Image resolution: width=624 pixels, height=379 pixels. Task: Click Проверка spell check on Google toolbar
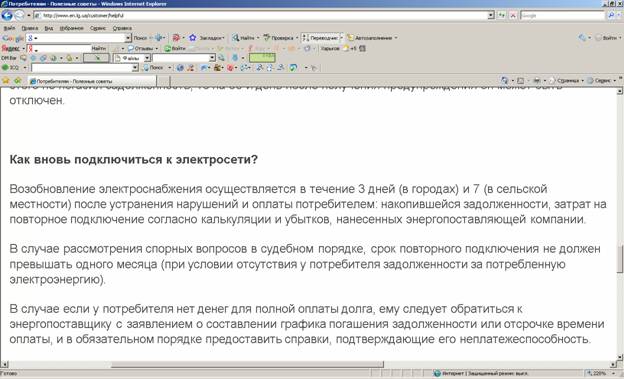point(280,38)
